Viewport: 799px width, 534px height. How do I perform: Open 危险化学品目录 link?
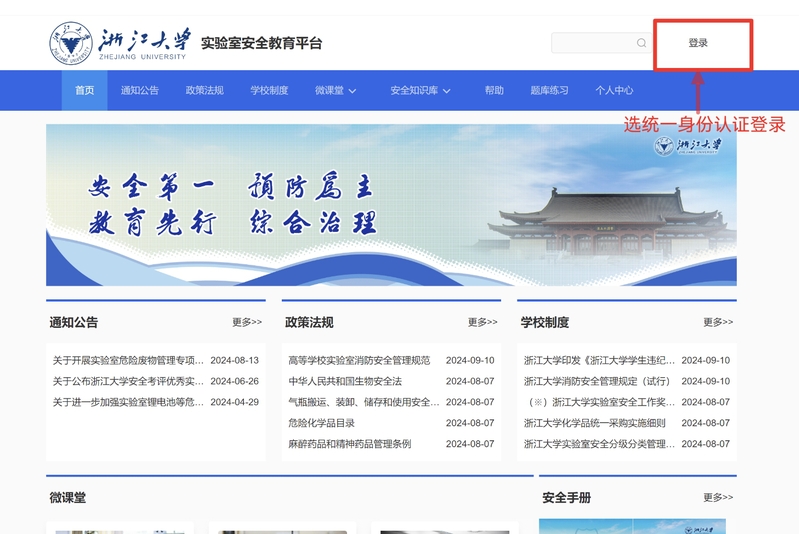(321, 423)
